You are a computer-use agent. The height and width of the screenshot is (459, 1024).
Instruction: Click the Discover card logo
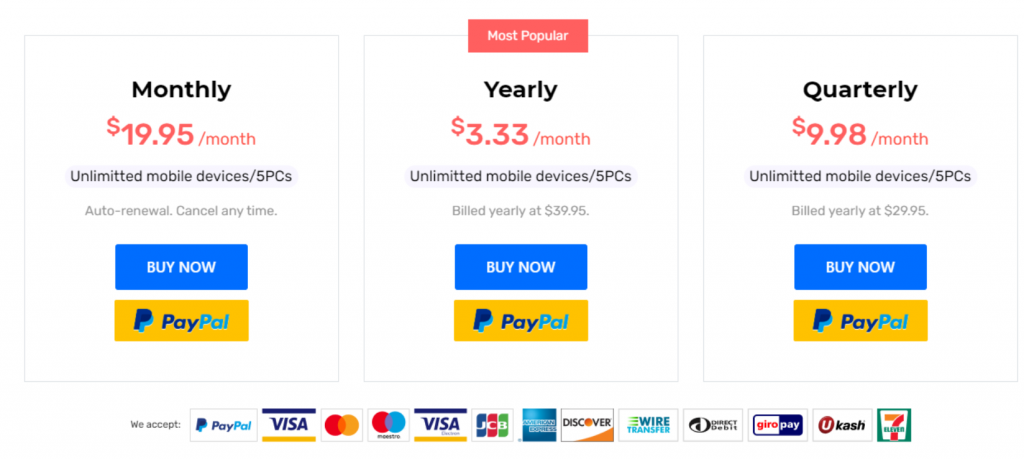coord(587,425)
